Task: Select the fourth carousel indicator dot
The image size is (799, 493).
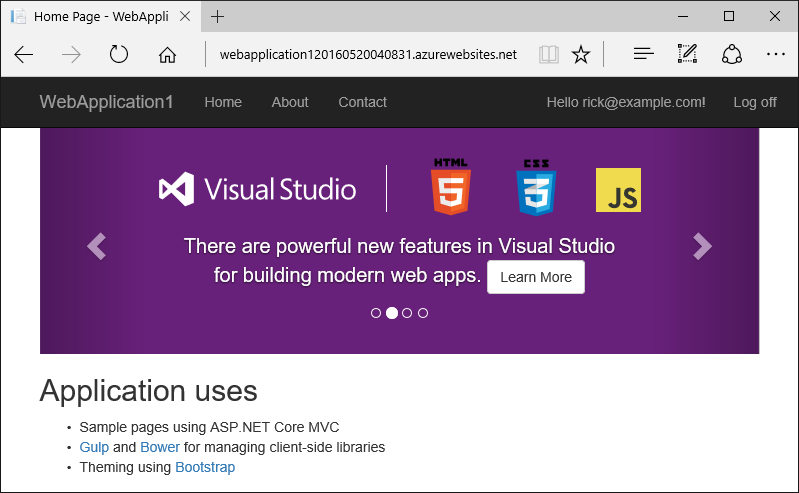Action: coord(423,313)
